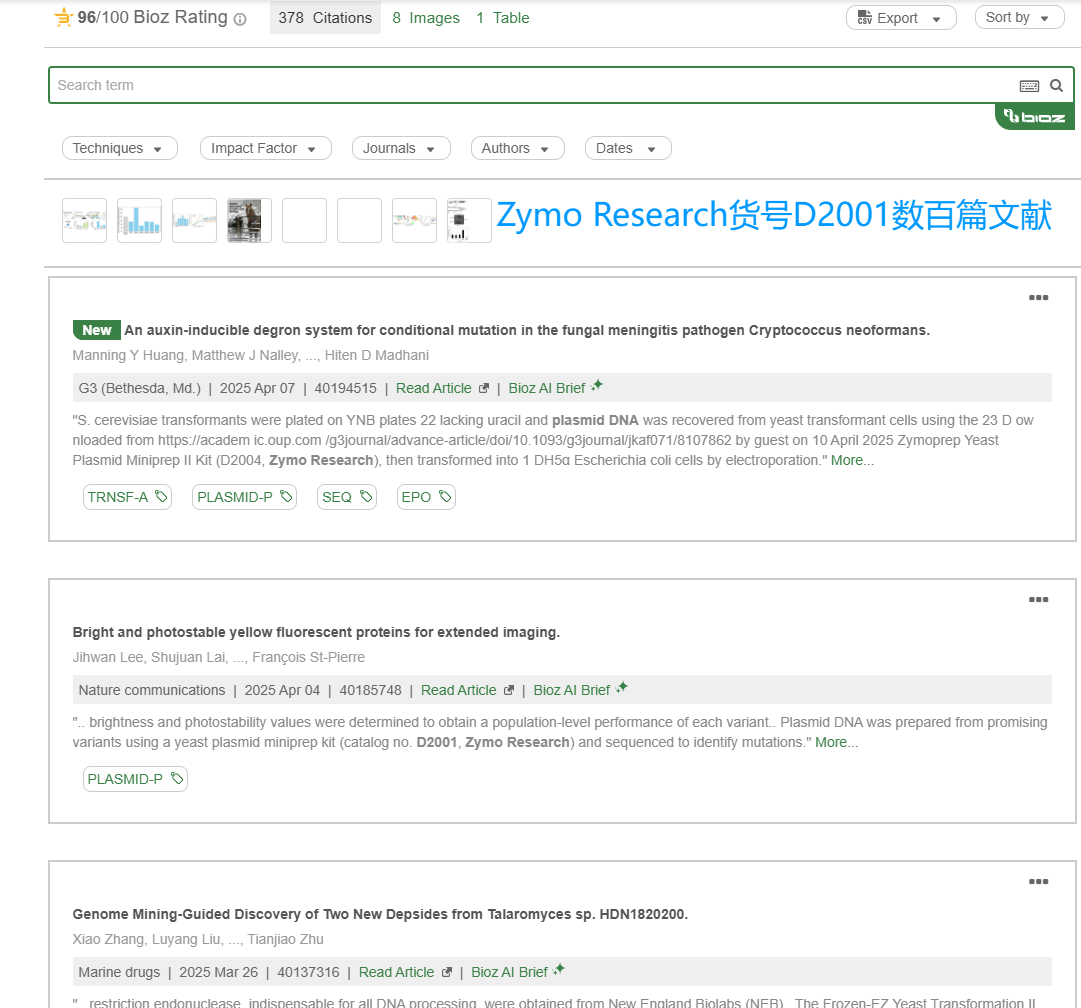Open the virtual keyboard icon in search bar
This screenshot has width=1081, height=1008.
pyautogui.click(x=1029, y=85)
